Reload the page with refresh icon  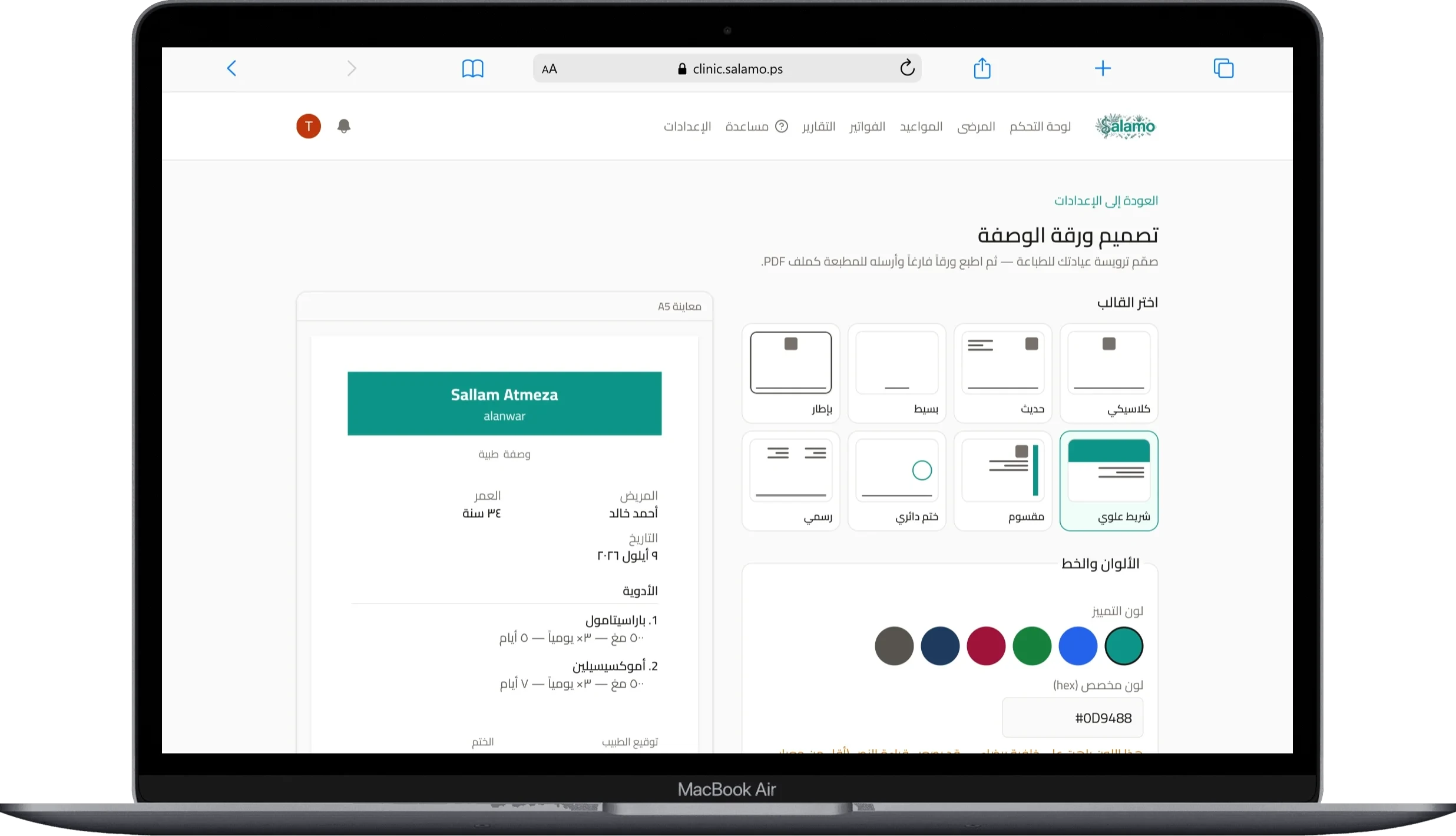(x=907, y=68)
